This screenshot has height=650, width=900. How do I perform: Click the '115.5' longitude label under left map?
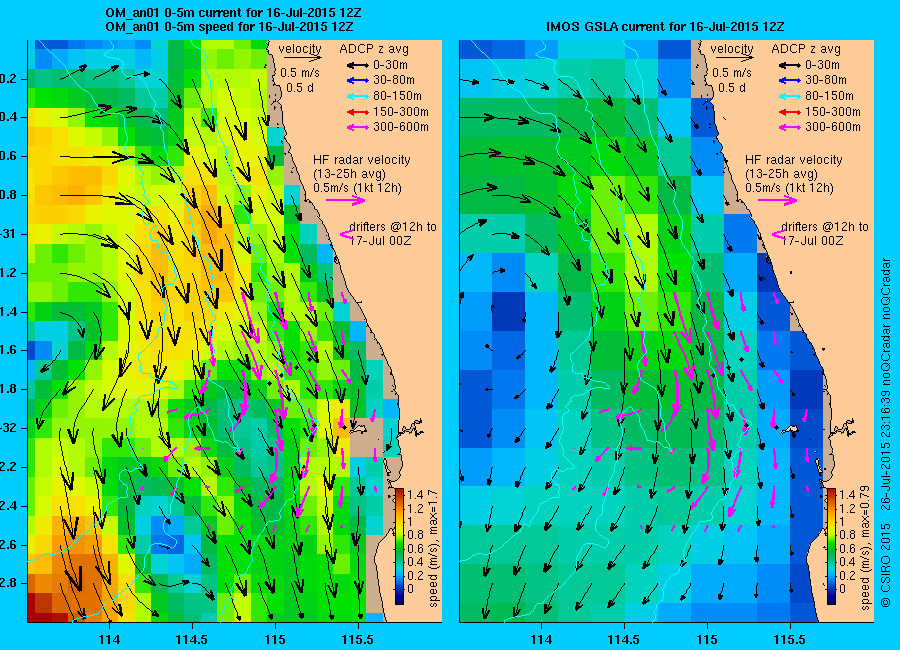click(x=358, y=640)
